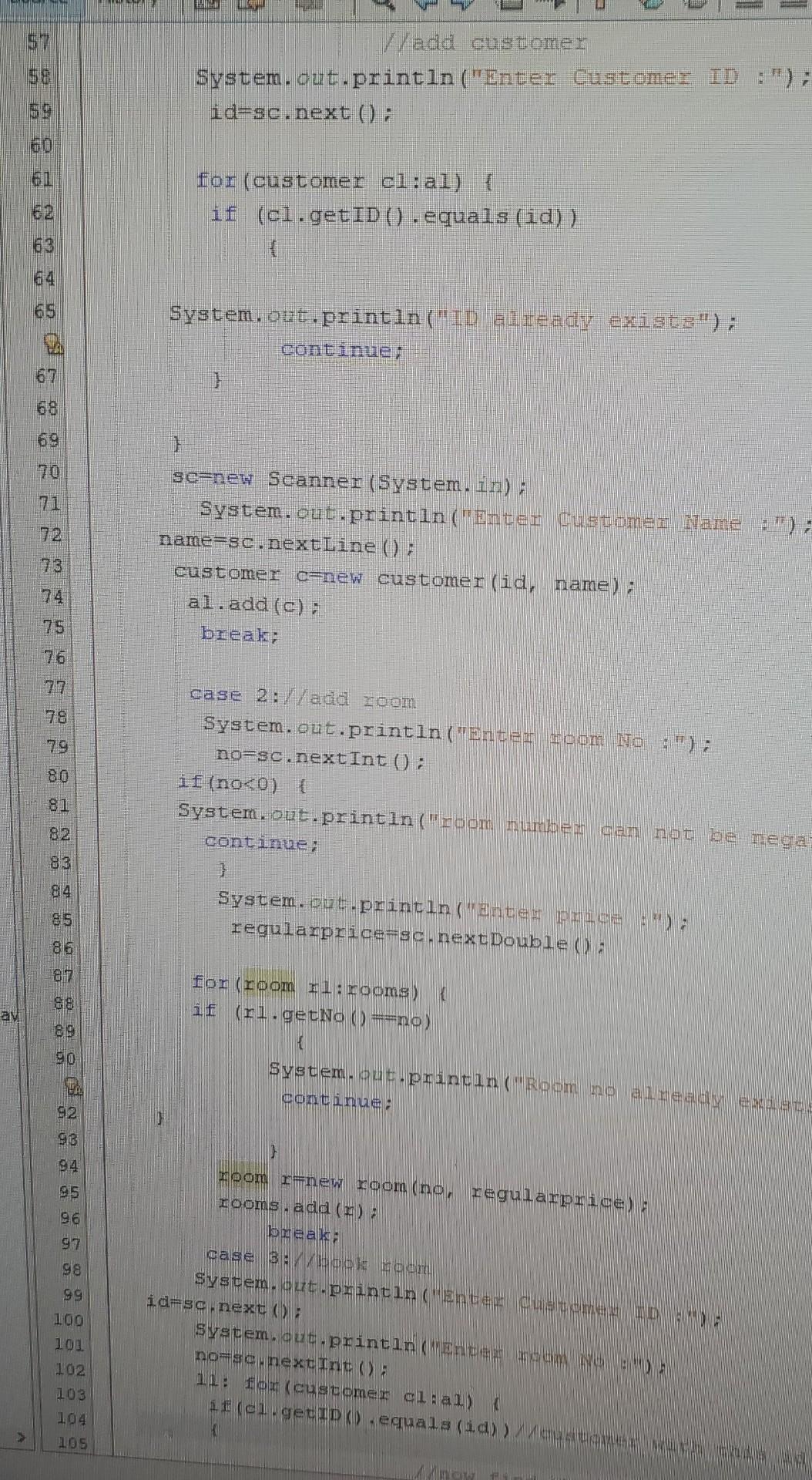This screenshot has width=812, height=1480.
Task: Click the sc=new Scanner(System.in); line
Action: [x=350, y=481]
